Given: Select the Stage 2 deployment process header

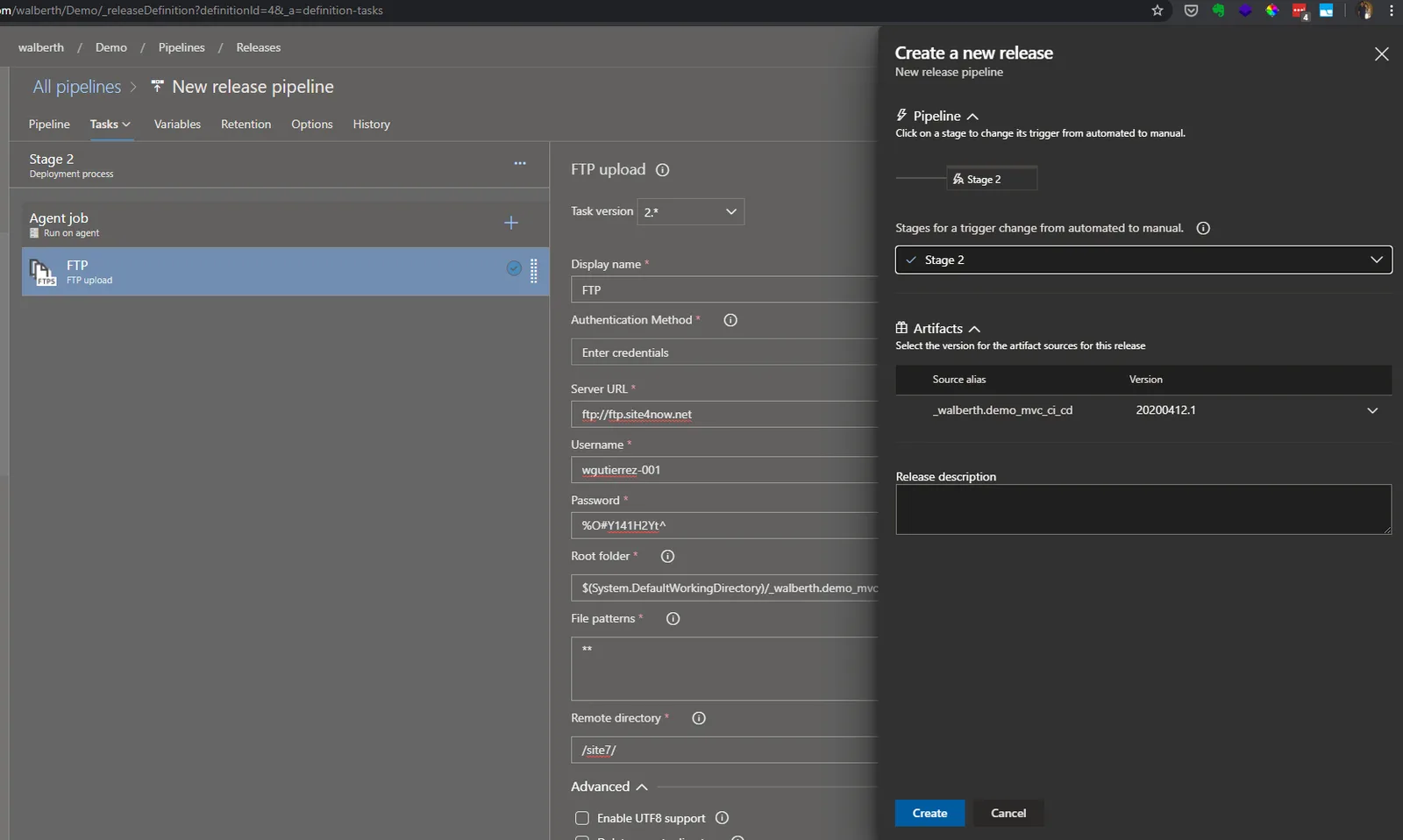Looking at the screenshot, I should coord(279,165).
